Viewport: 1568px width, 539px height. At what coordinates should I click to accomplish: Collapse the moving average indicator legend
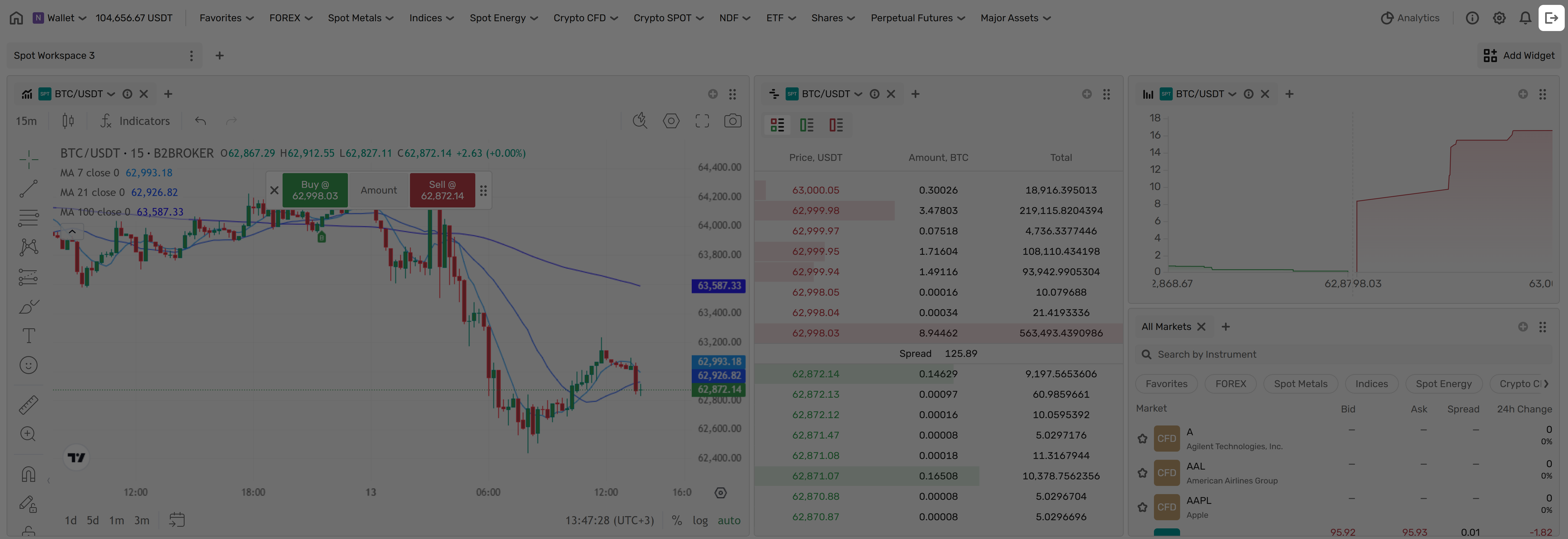click(72, 232)
